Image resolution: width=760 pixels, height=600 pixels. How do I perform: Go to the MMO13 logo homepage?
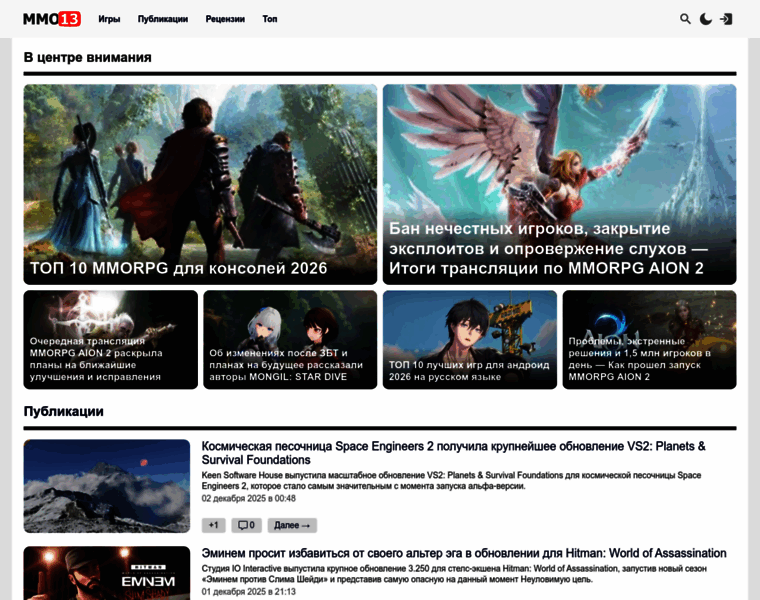[52, 19]
